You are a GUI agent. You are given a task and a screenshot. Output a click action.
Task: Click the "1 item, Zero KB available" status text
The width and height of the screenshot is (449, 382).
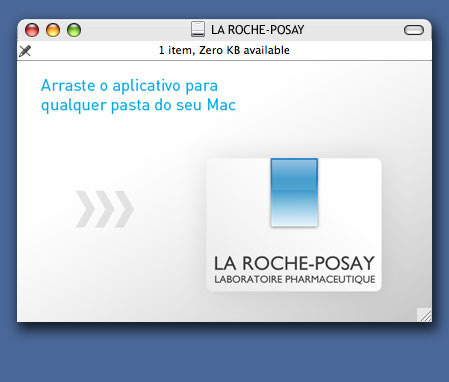tap(224, 50)
